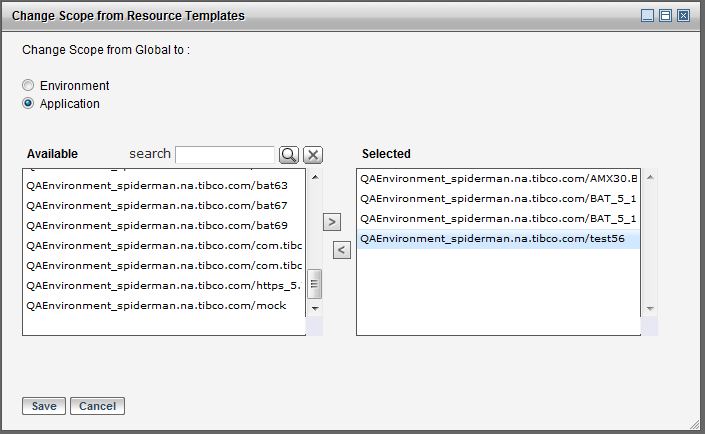705x434 pixels.
Task: Click the Available list scrollbar thumb
Action: pos(314,284)
